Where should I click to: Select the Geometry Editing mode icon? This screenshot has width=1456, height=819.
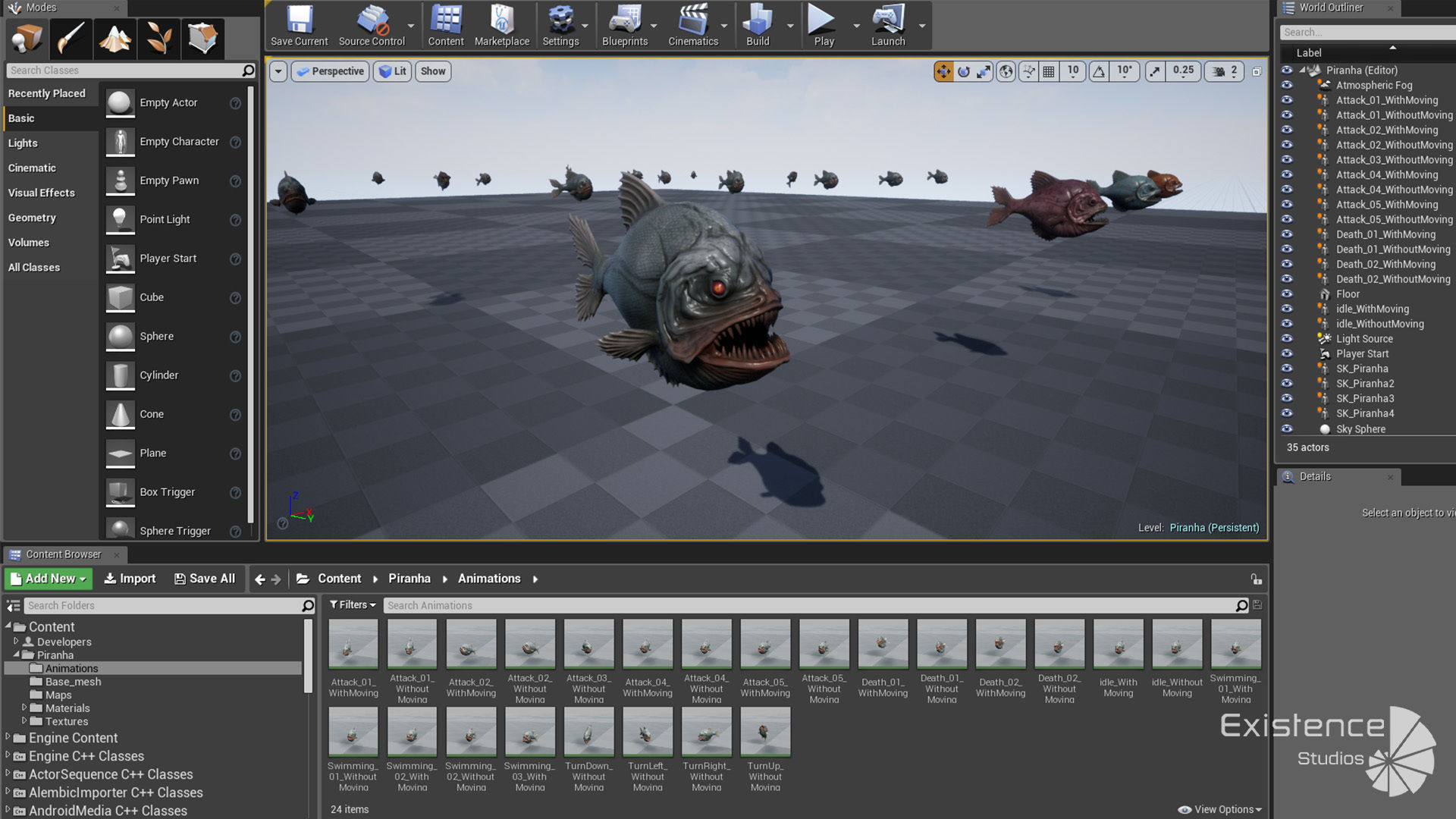point(202,38)
